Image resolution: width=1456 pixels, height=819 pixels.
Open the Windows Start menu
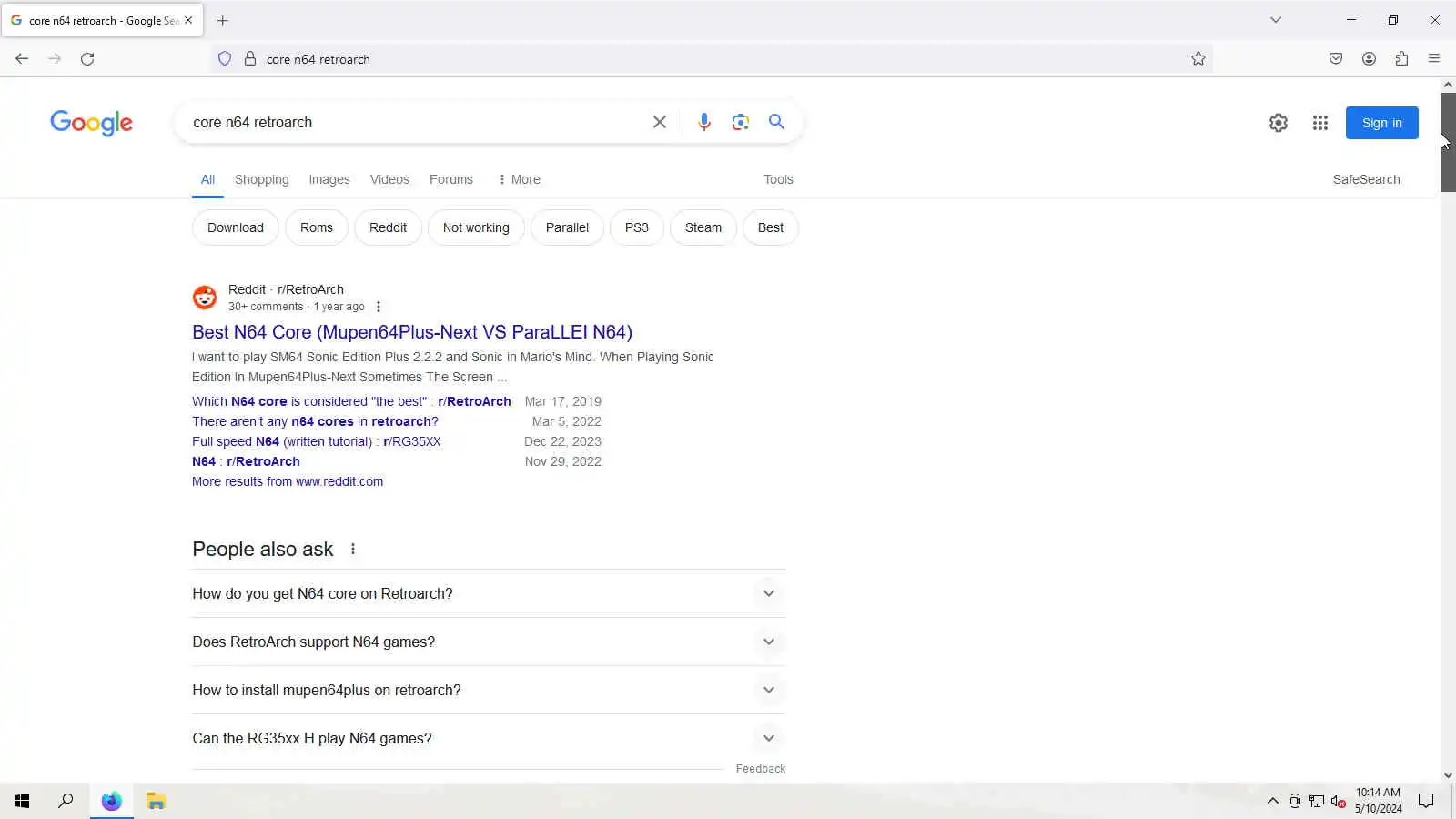pos(22,801)
